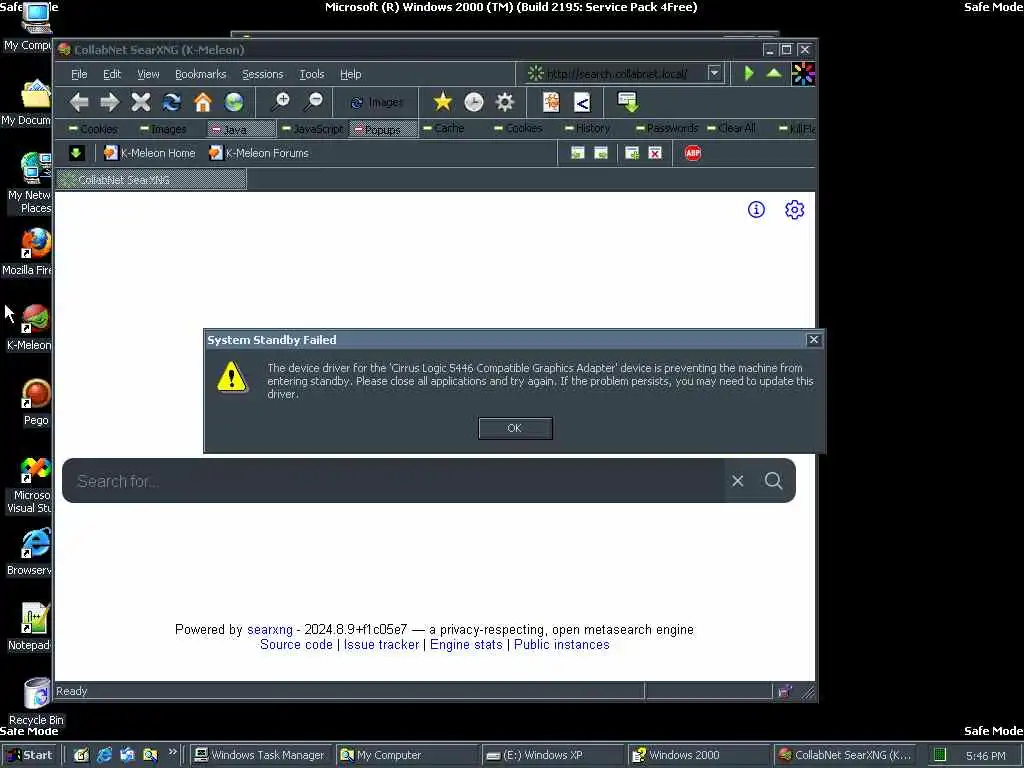Click the Passwords clear toggle
The height and width of the screenshot is (768, 1024).
tap(667, 128)
